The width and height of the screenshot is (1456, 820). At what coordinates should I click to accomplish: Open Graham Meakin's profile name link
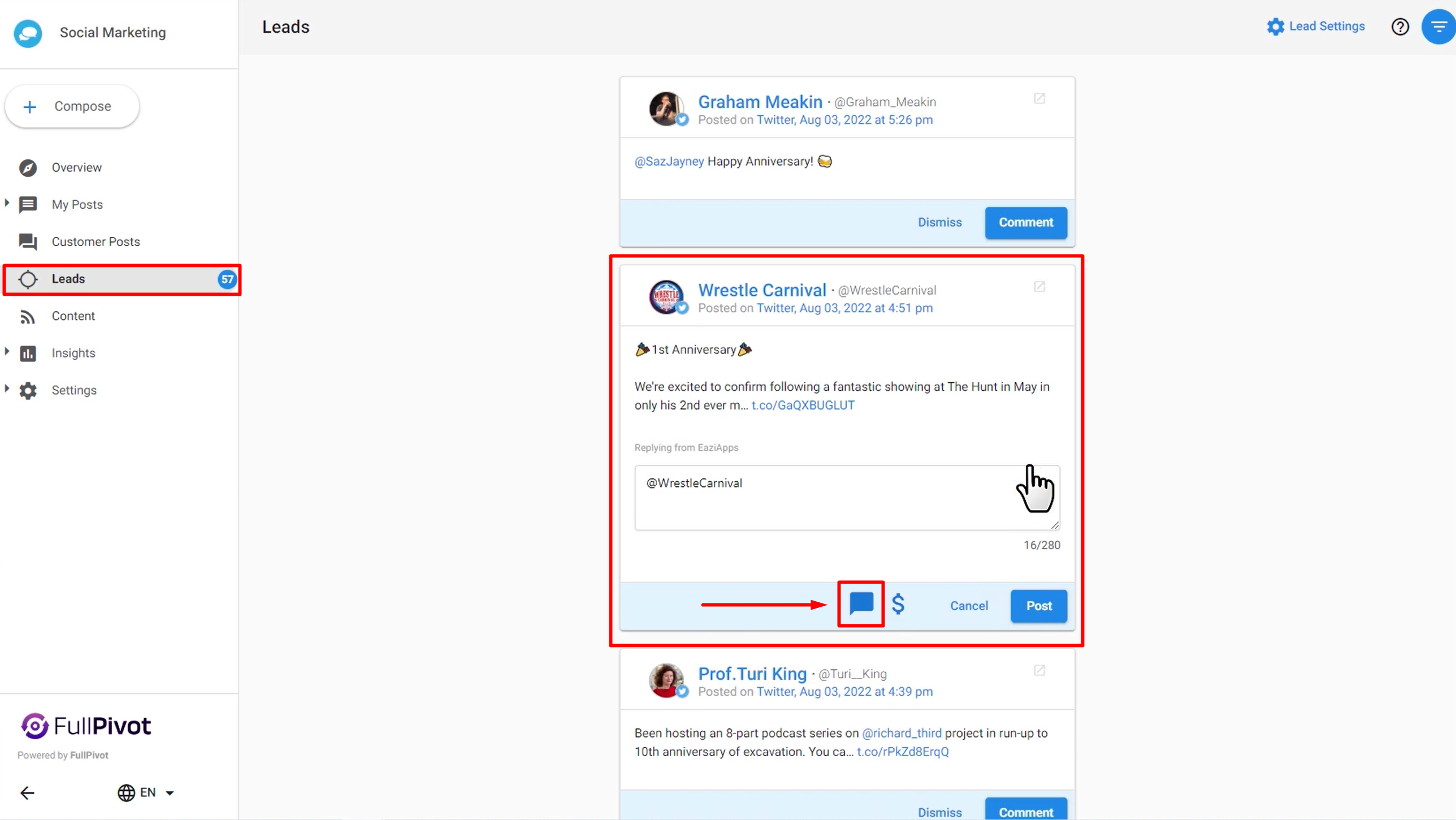click(x=760, y=102)
